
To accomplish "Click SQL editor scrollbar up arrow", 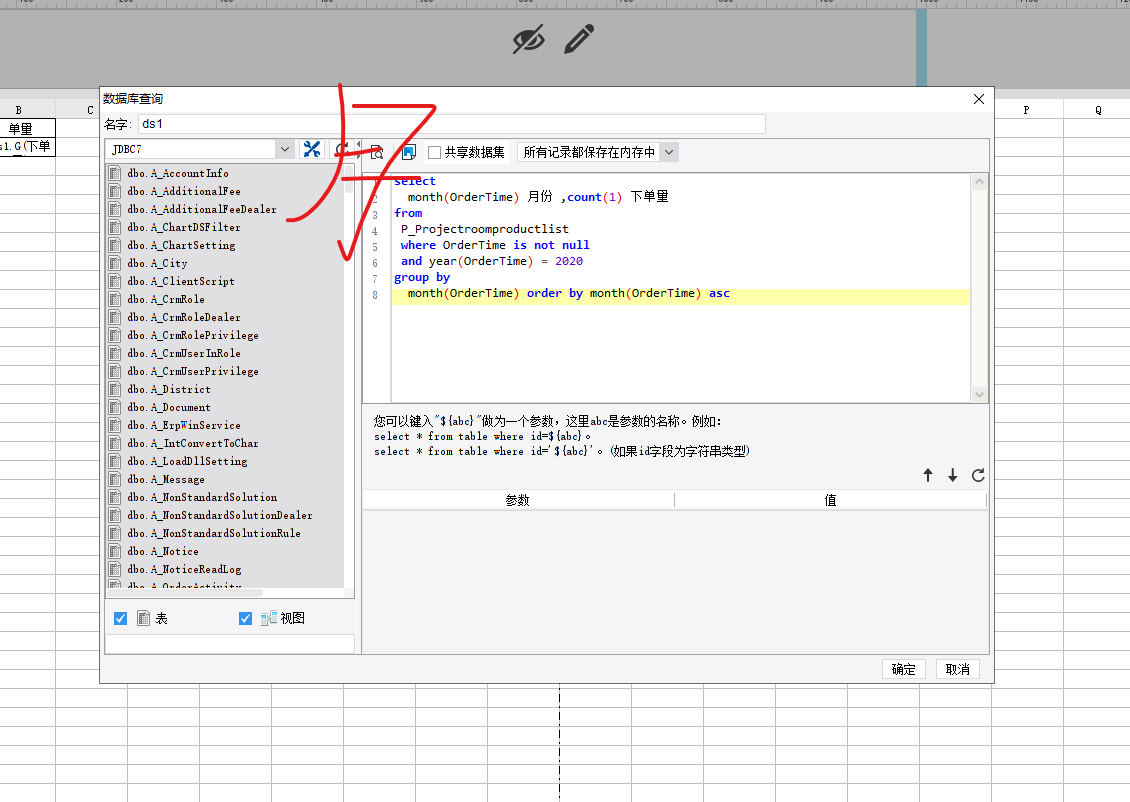I will (x=979, y=182).
